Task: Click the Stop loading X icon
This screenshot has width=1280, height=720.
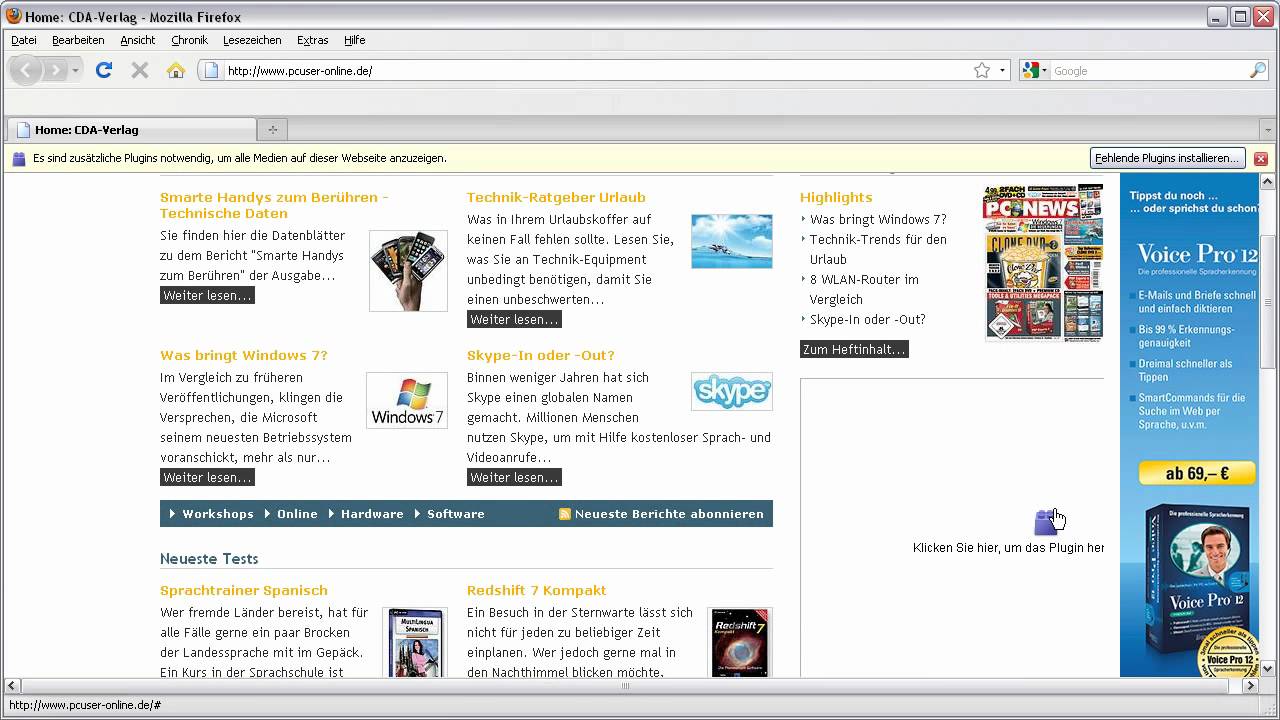Action: 140,70
